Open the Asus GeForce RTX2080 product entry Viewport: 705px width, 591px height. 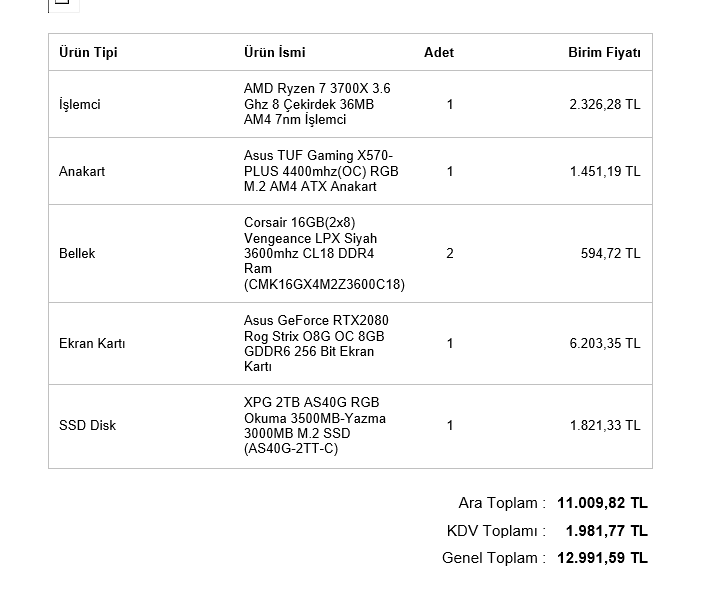(x=316, y=343)
